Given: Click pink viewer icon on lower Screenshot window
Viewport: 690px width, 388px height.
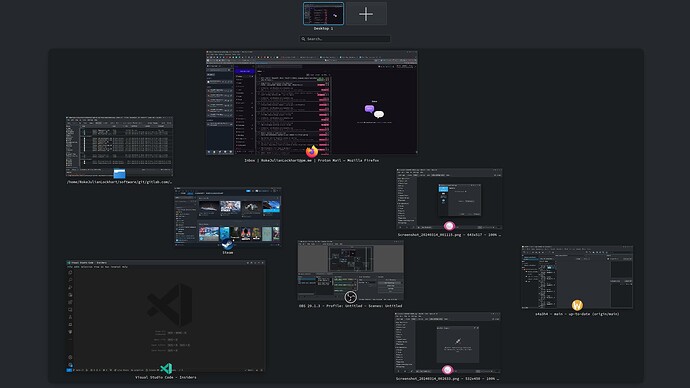Looking at the screenshot, I should pos(447,370).
